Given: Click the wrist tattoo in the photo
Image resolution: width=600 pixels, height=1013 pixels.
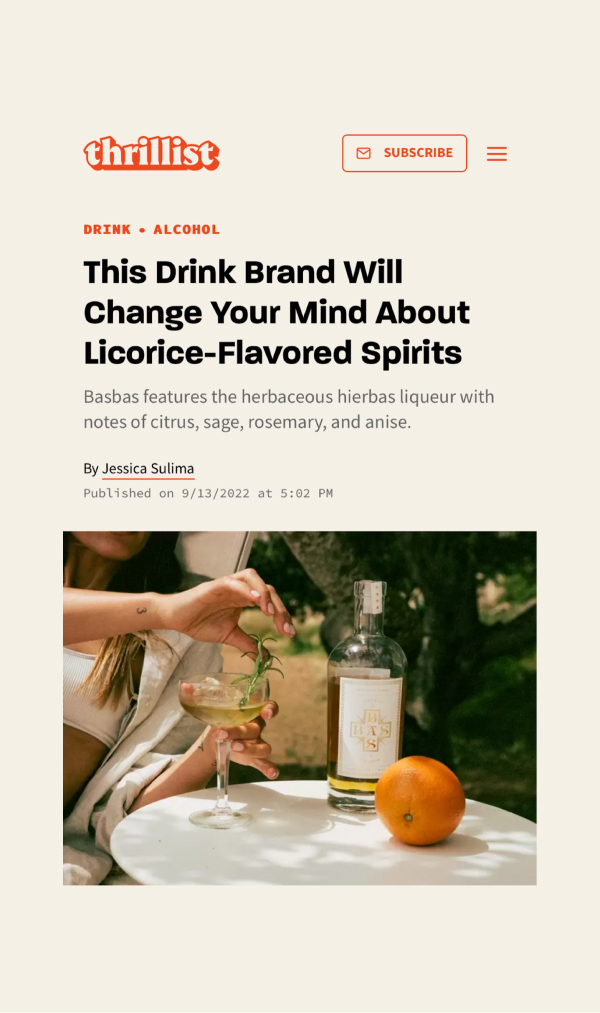Looking at the screenshot, I should pyautogui.click(x=141, y=610).
